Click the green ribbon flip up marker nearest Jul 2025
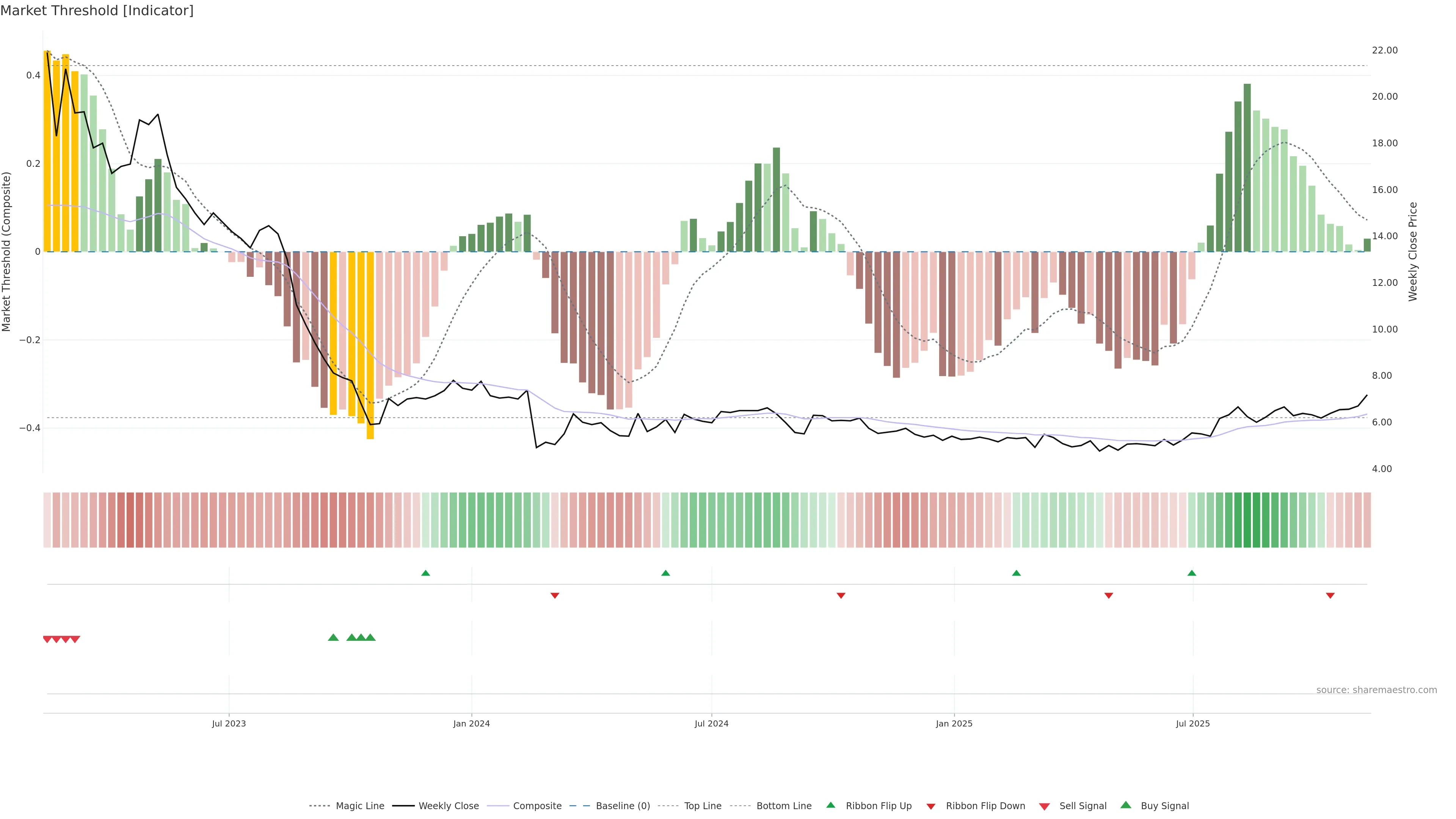 tap(1191, 573)
